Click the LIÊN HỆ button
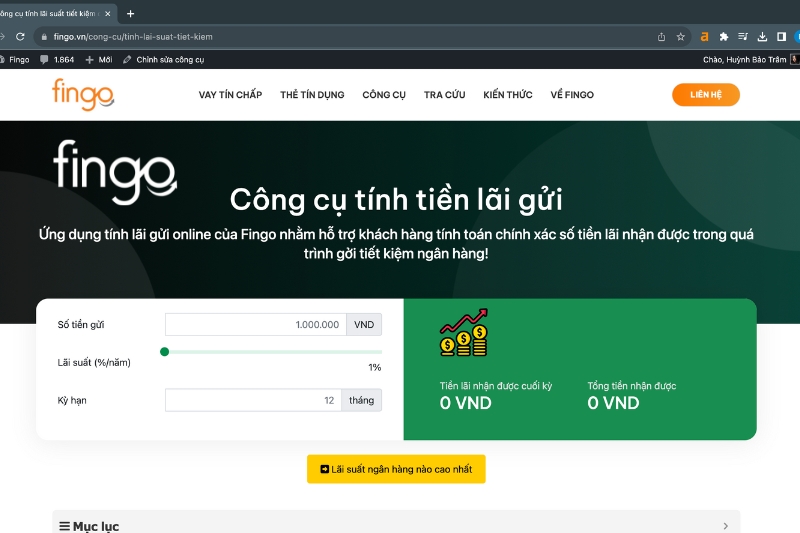The image size is (800, 533). 706,95
